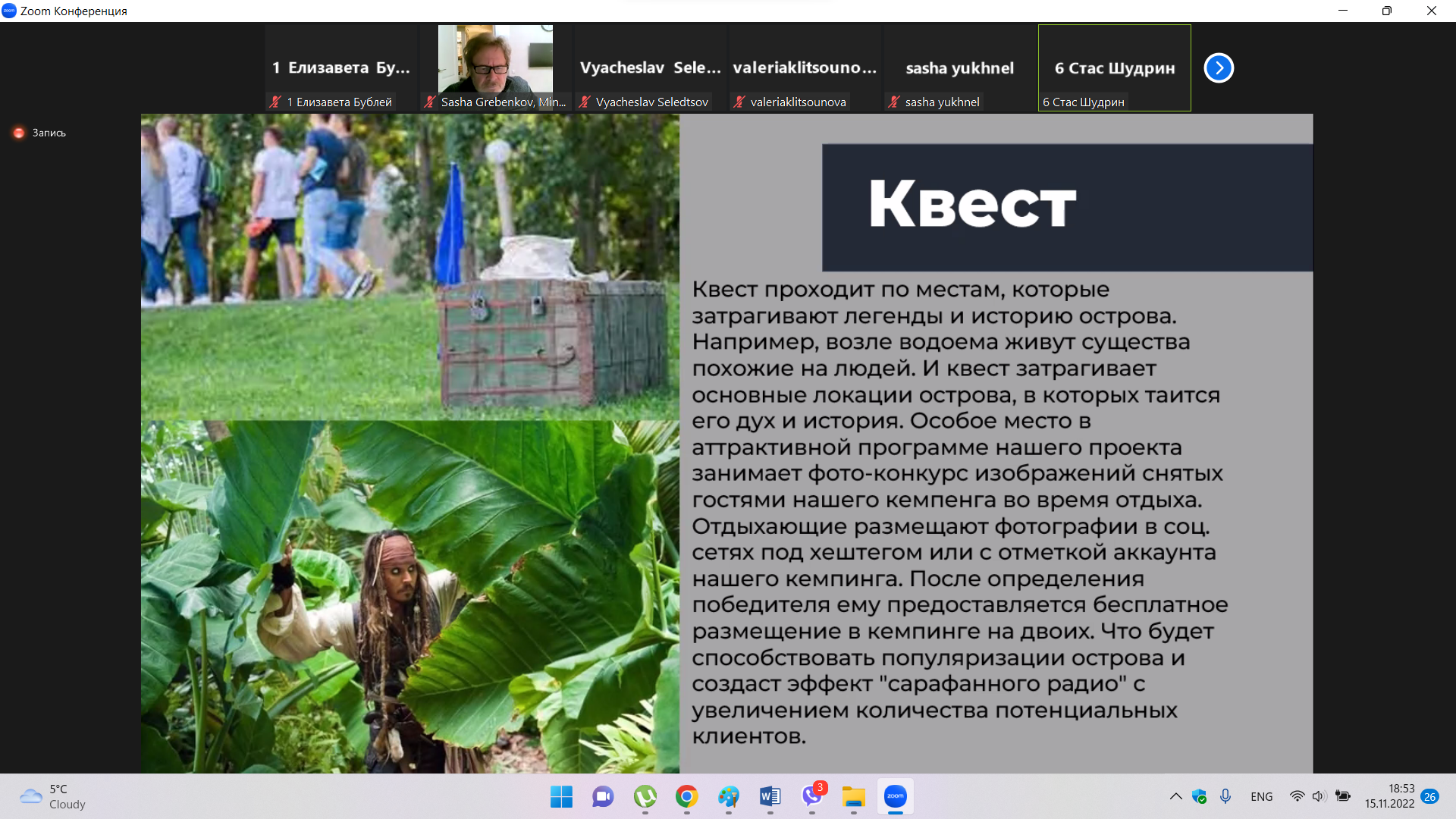
Task: Click the Zoom Конференция window title icon
Action: pos(9,11)
